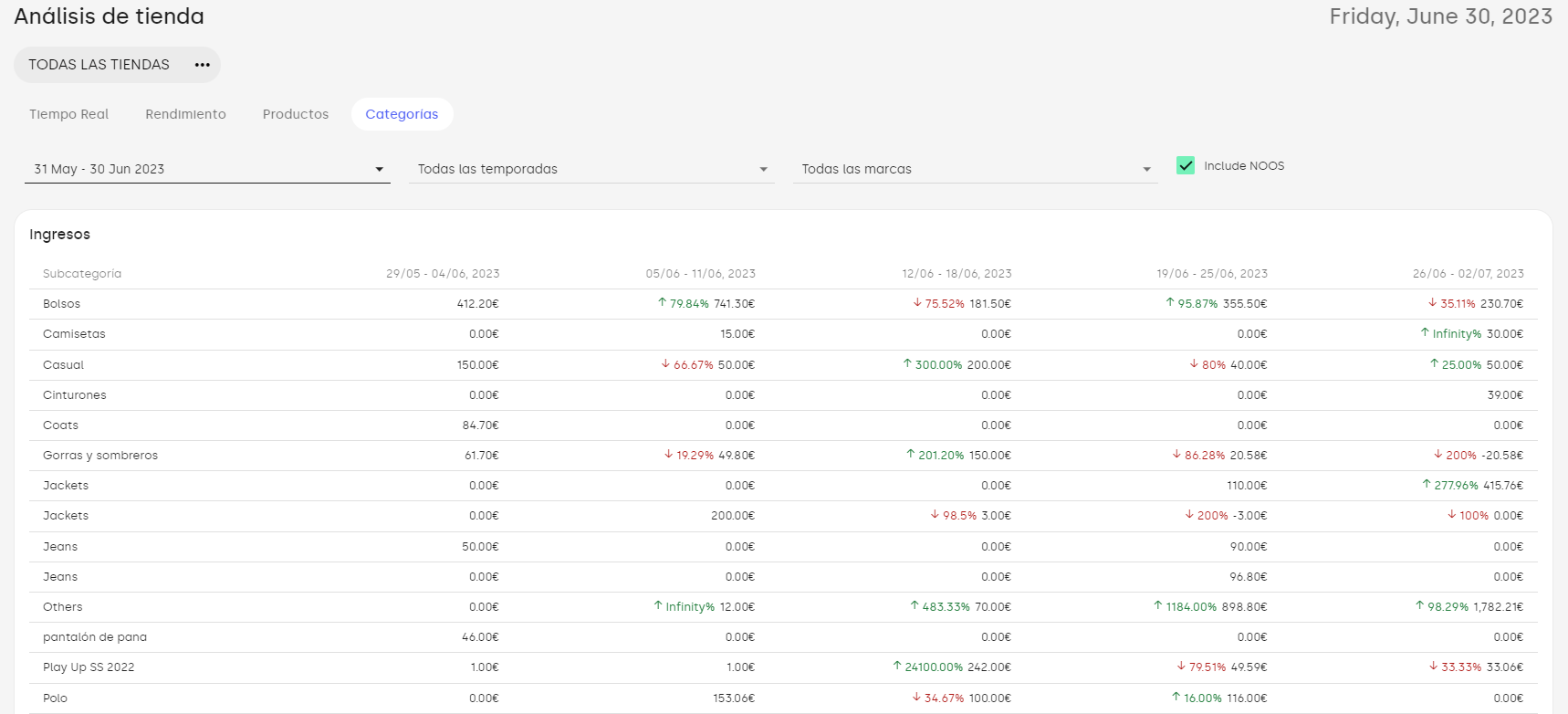Image resolution: width=1568 pixels, height=714 pixels.
Task: Select the Casual subcategory row
Action: pyautogui.click(x=783, y=365)
